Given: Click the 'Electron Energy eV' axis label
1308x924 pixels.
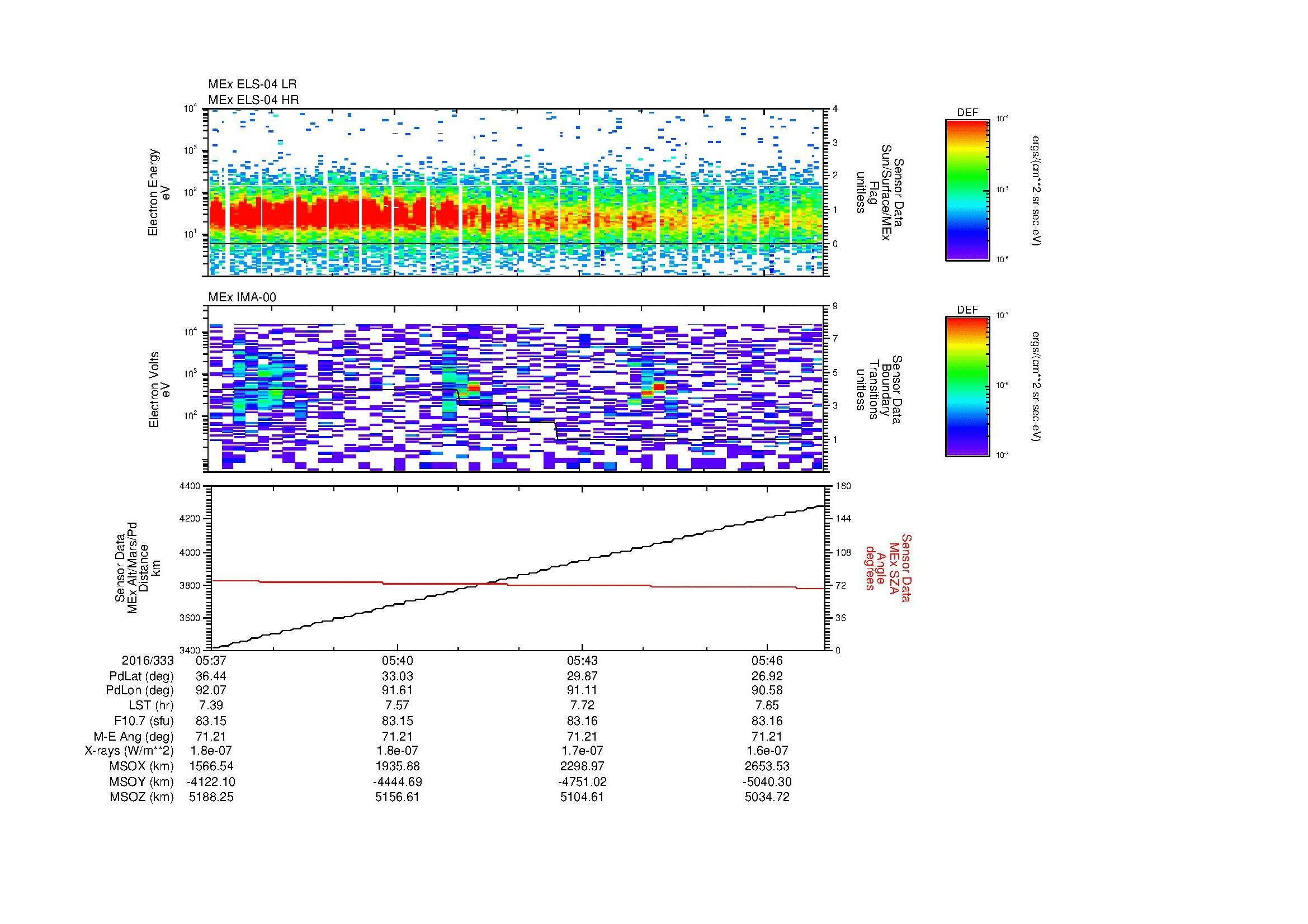Looking at the screenshot, I should (x=159, y=192).
